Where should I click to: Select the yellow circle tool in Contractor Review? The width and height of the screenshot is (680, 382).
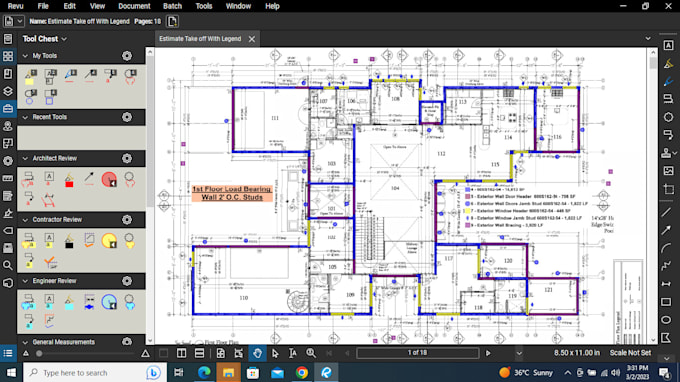109,241
